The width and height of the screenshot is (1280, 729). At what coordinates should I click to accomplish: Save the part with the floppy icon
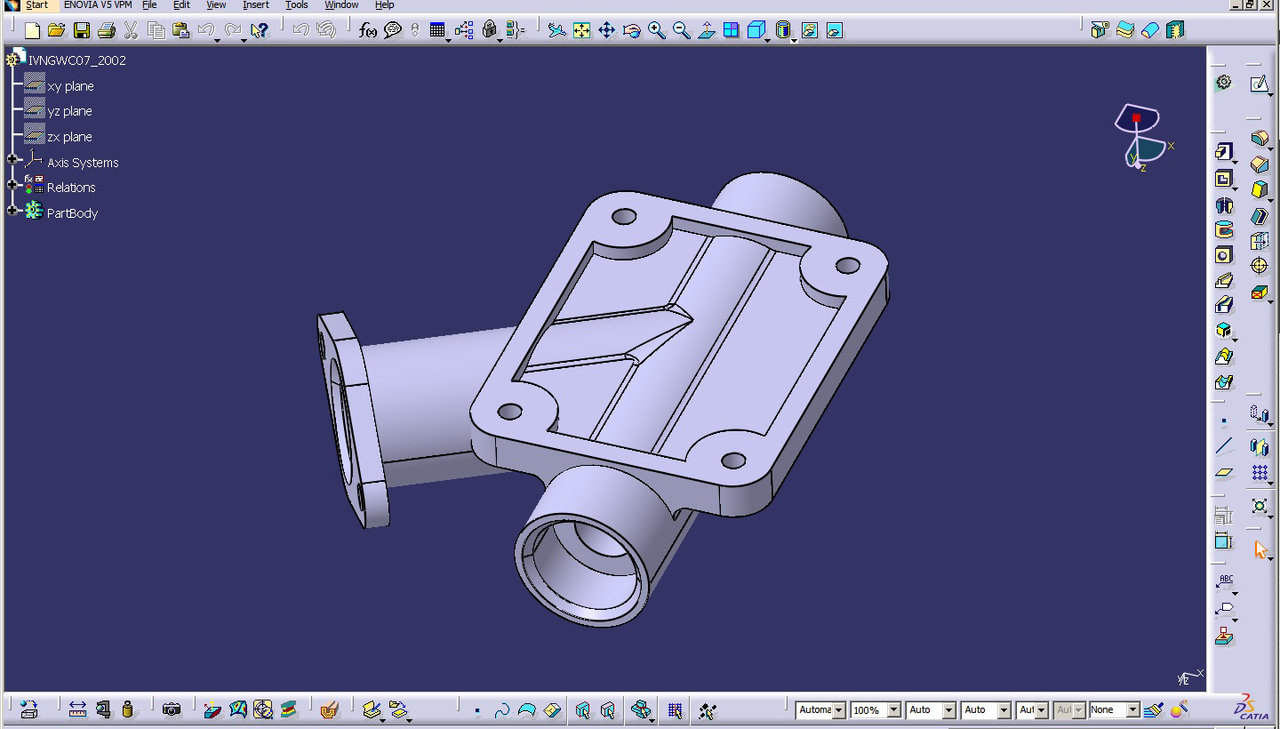pyautogui.click(x=82, y=30)
